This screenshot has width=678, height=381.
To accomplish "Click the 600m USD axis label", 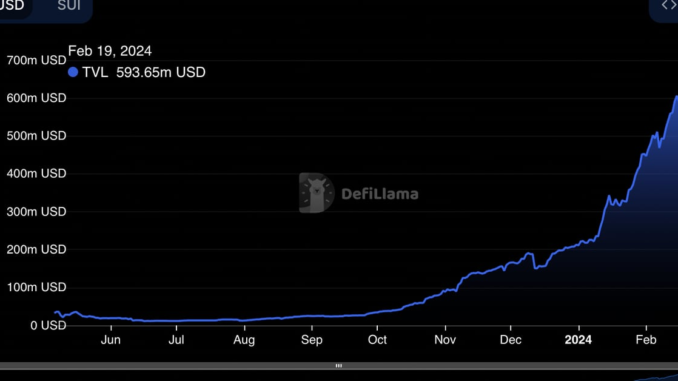I will coord(36,98).
